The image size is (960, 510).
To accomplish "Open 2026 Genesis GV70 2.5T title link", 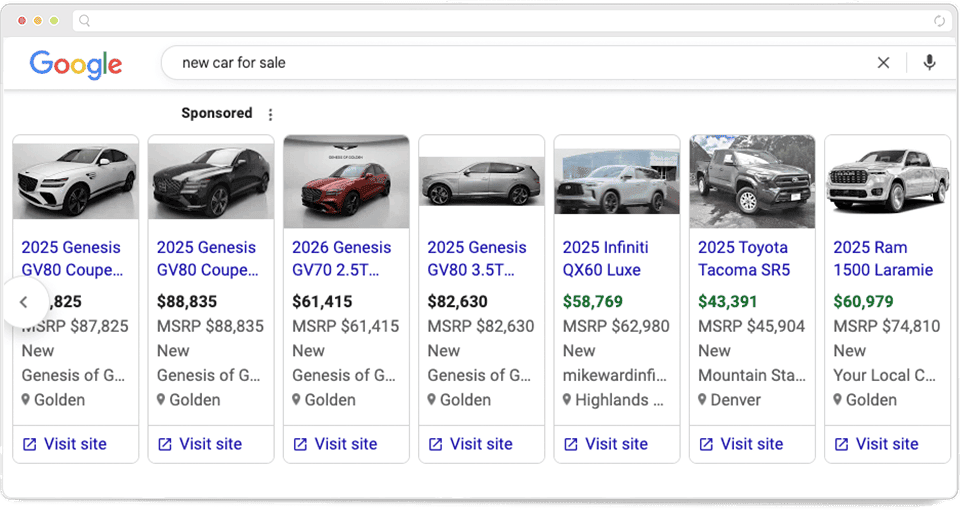I will pos(342,258).
